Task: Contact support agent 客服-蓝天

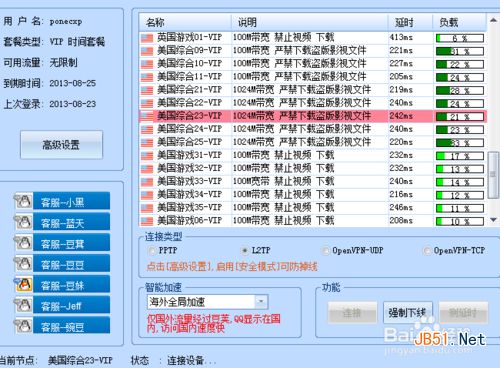Action: [x=71, y=222]
